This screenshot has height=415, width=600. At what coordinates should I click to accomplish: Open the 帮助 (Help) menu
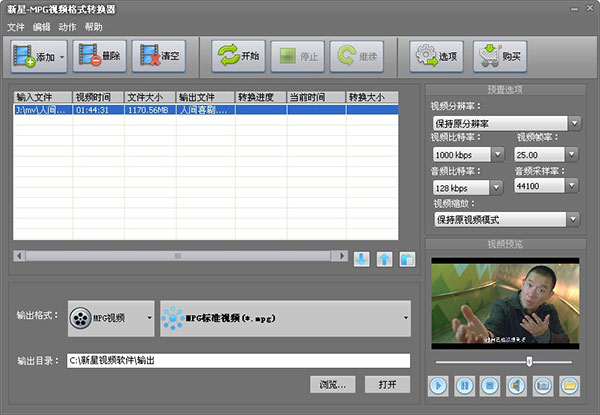(94, 27)
